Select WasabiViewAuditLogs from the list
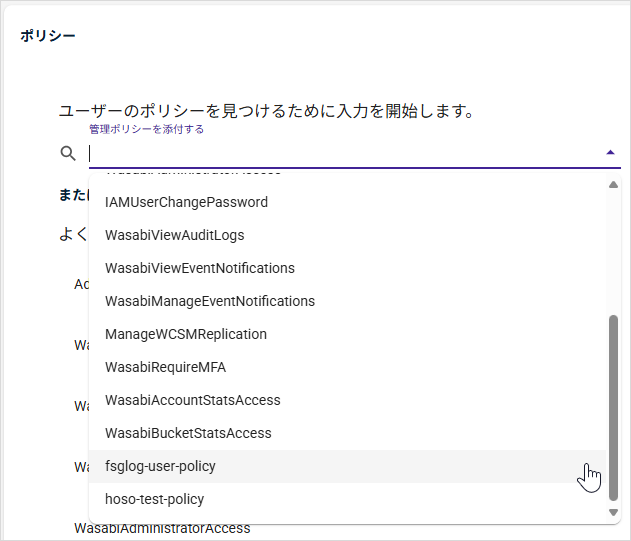Image resolution: width=631 pixels, height=541 pixels. pyautogui.click(x=174, y=235)
